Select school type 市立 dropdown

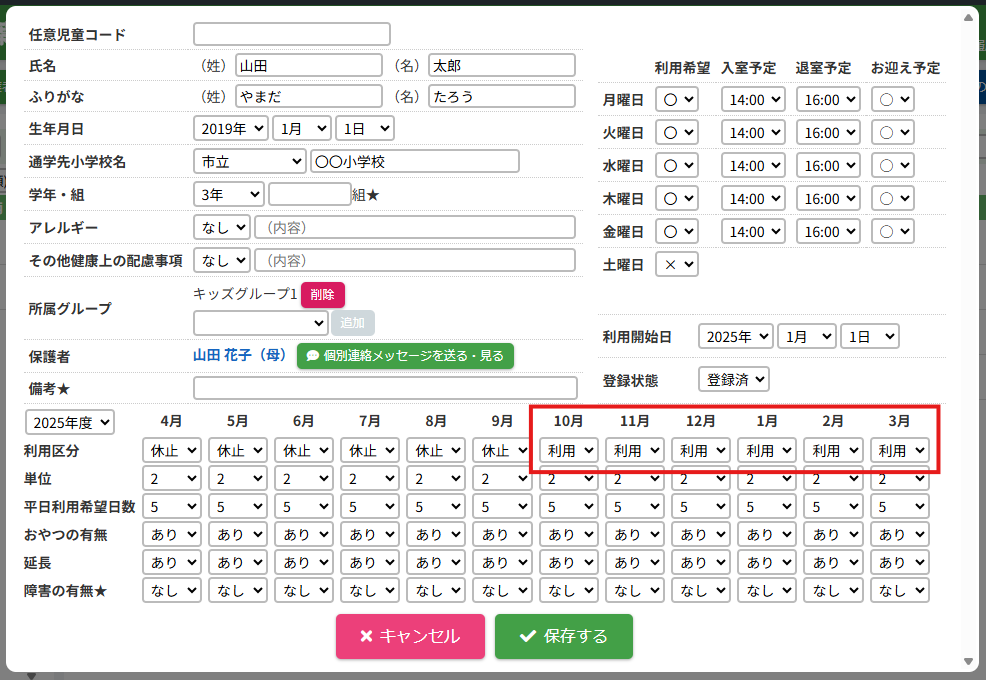(249, 161)
